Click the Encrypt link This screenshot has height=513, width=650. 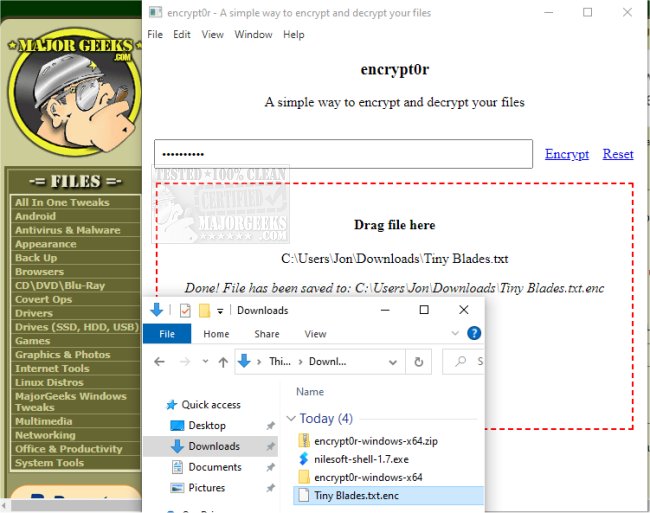pos(567,154)
